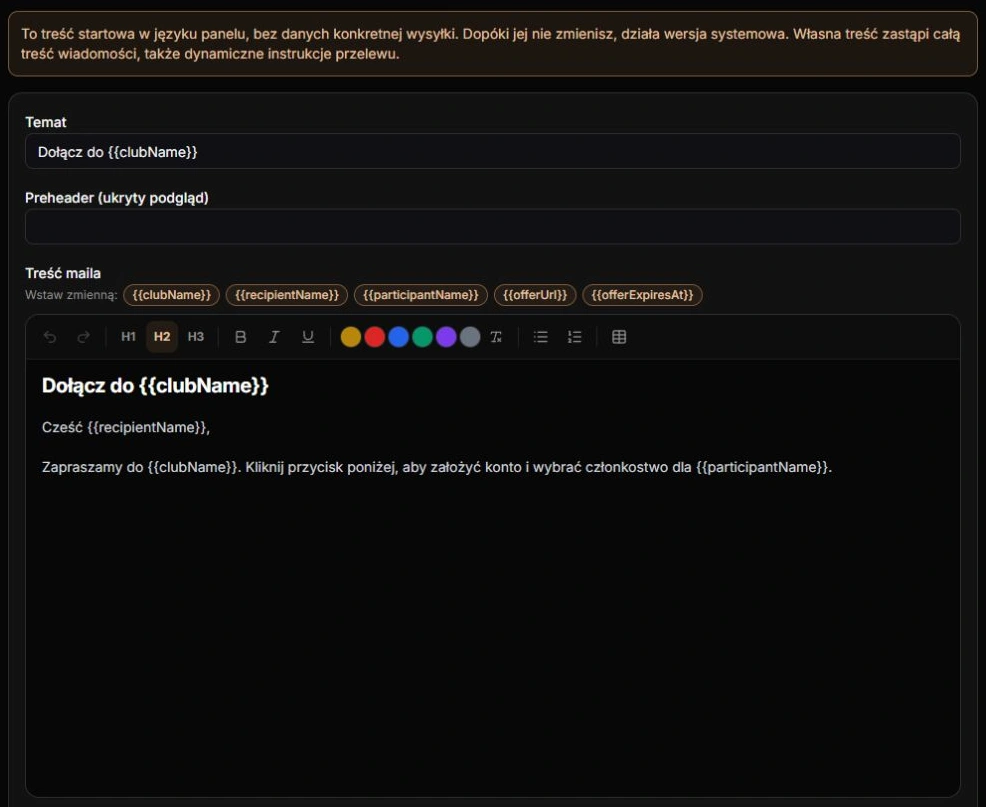The height and width of the screenshot is (807, 986).
Task: Click the info banner about 'treść startowa'
Action: 493,44
